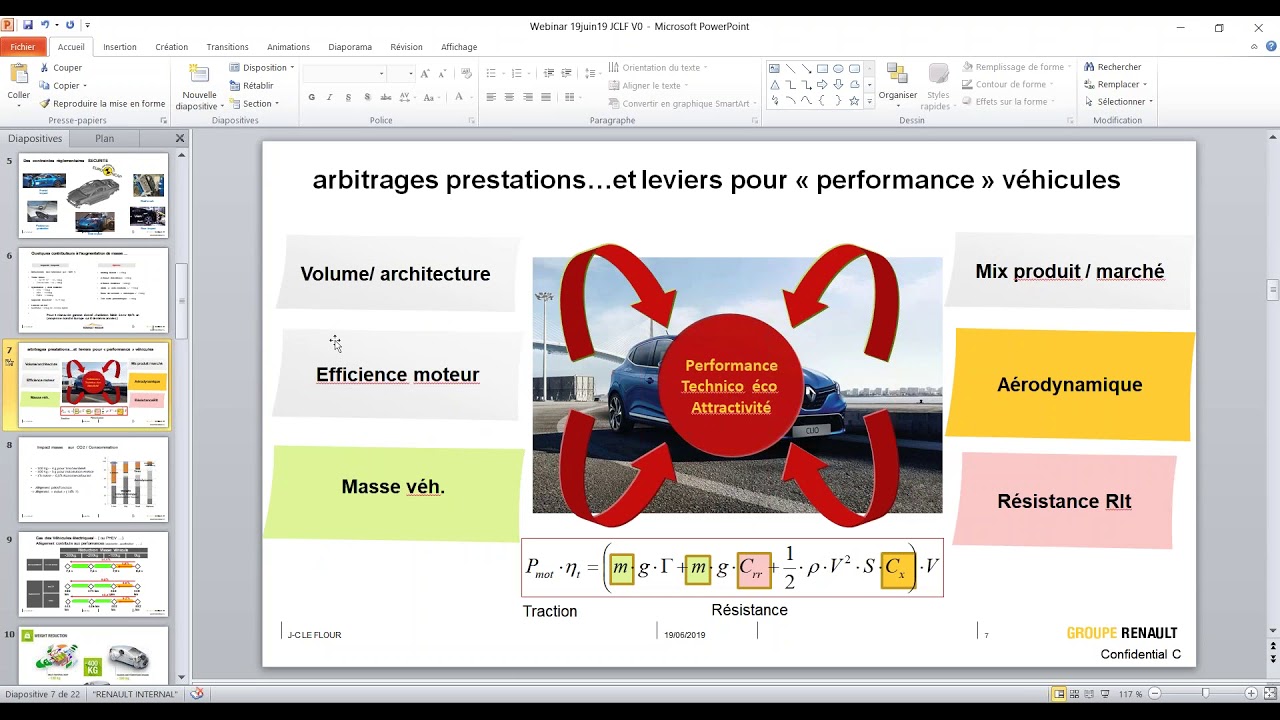The height and width of the screenshot is (720, 1280).
Task: Expand the shapes gallery More button
Action: [870, 102]
